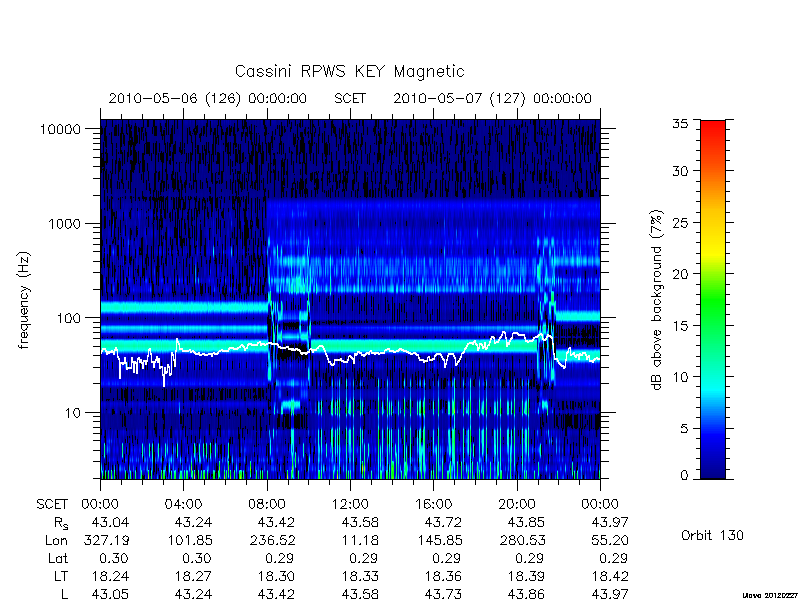The image size is (800, 600).
Task: Click the "Orbit 130" label
Action: click(712, 536)
